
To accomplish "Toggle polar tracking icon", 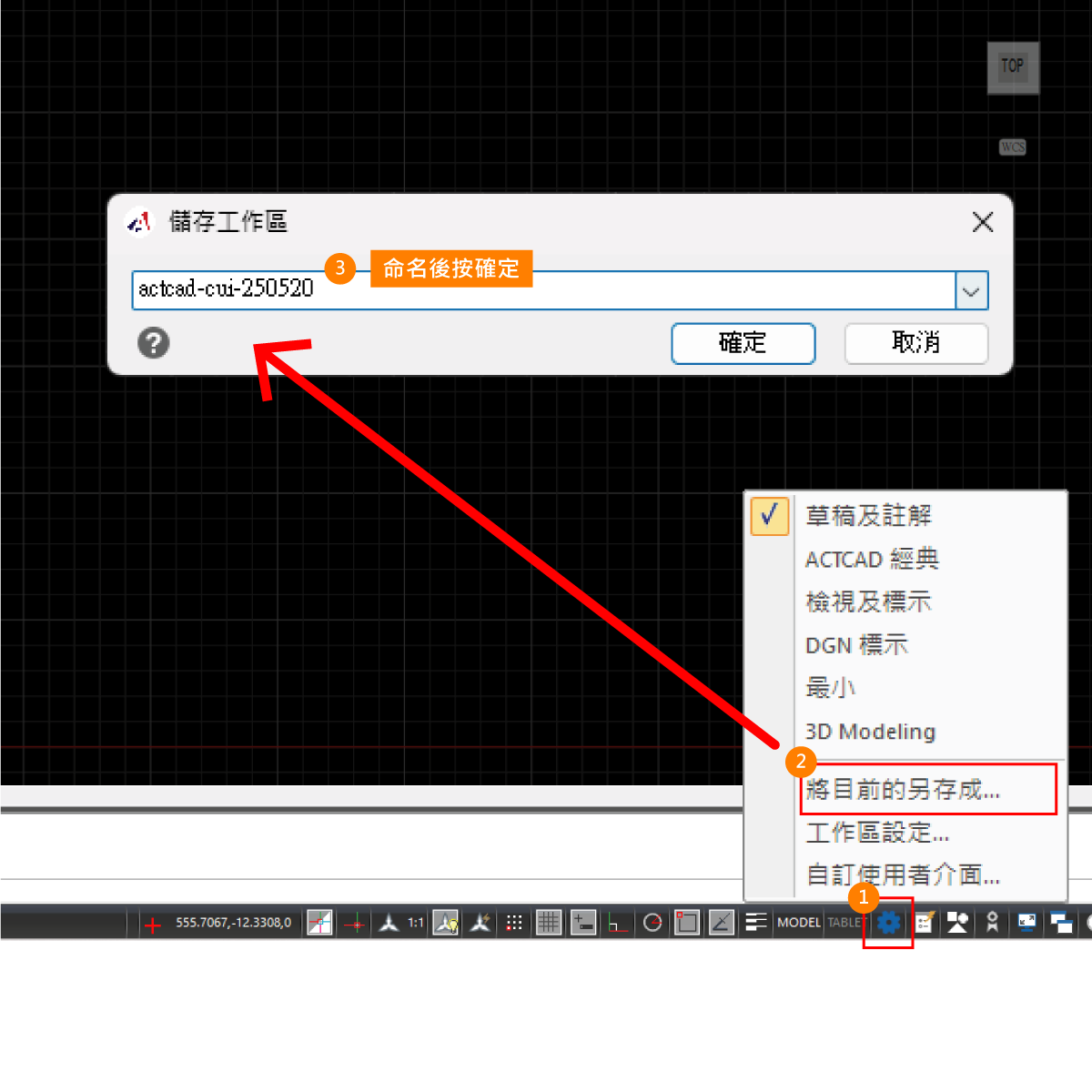I will 652,923.
